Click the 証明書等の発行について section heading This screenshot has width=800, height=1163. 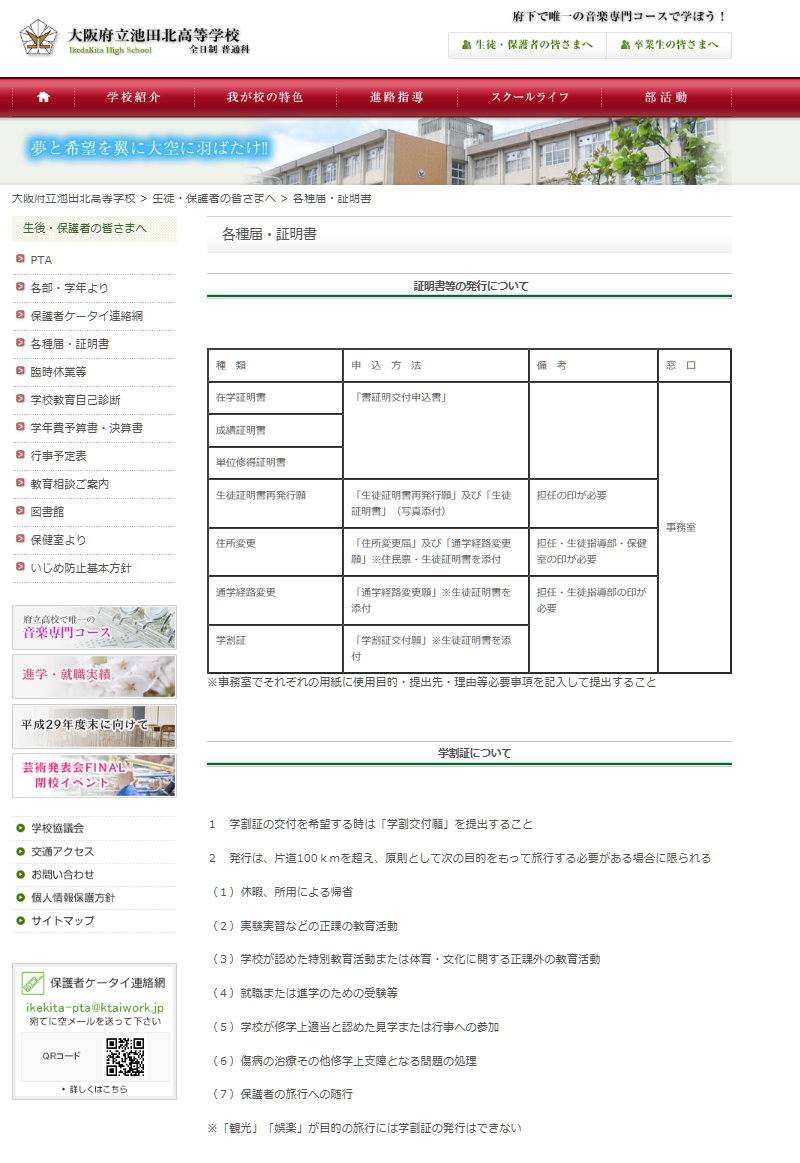tap(470, 286)
